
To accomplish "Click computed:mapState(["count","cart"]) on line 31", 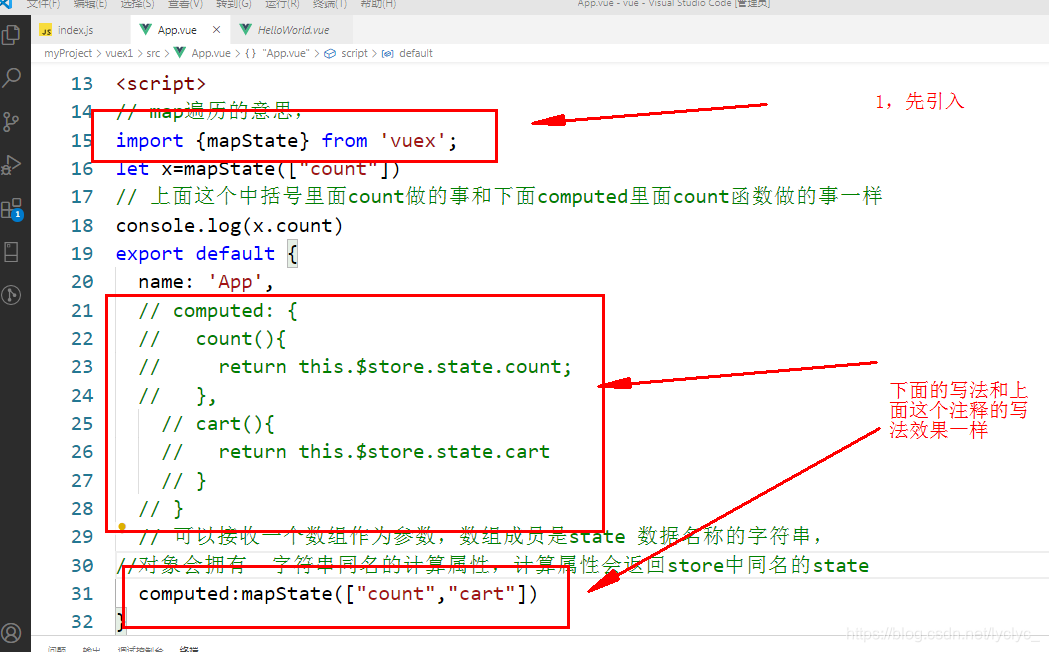I will 338,593.
